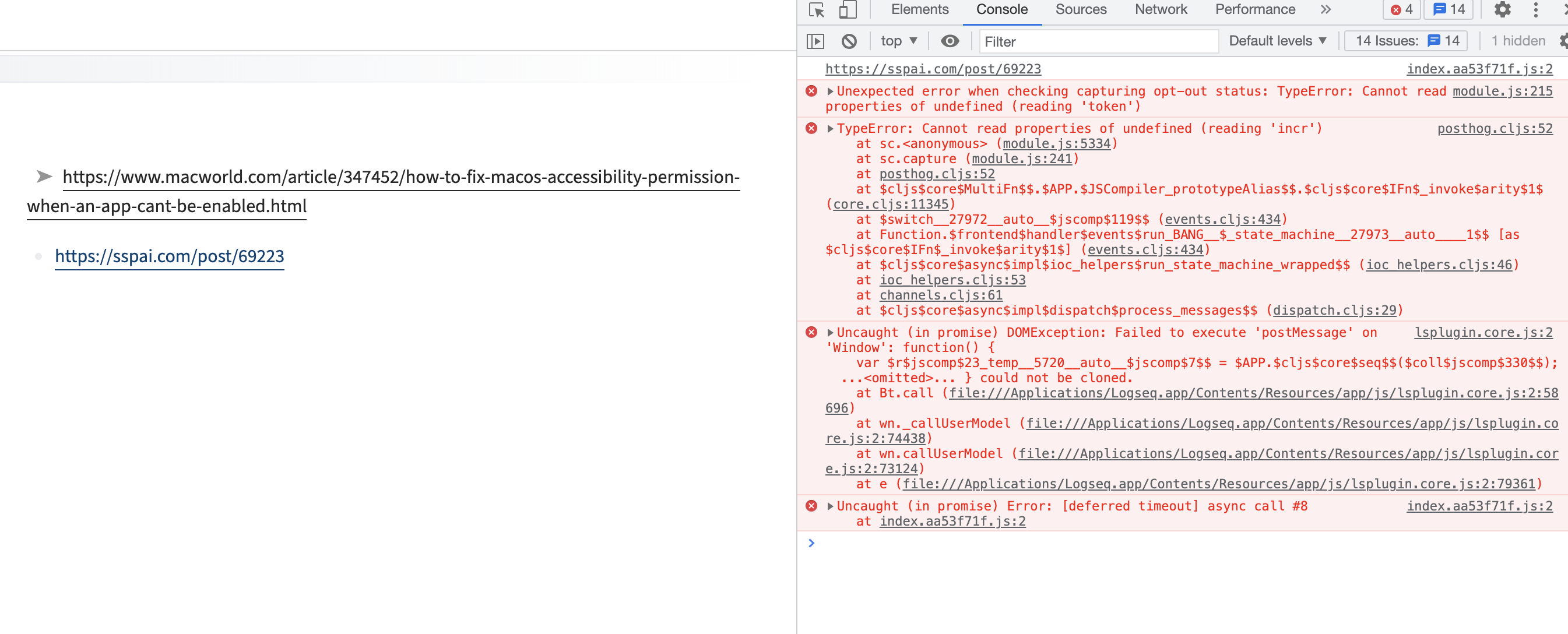Click the red error counter badge showing 4

coord(1402,9)
